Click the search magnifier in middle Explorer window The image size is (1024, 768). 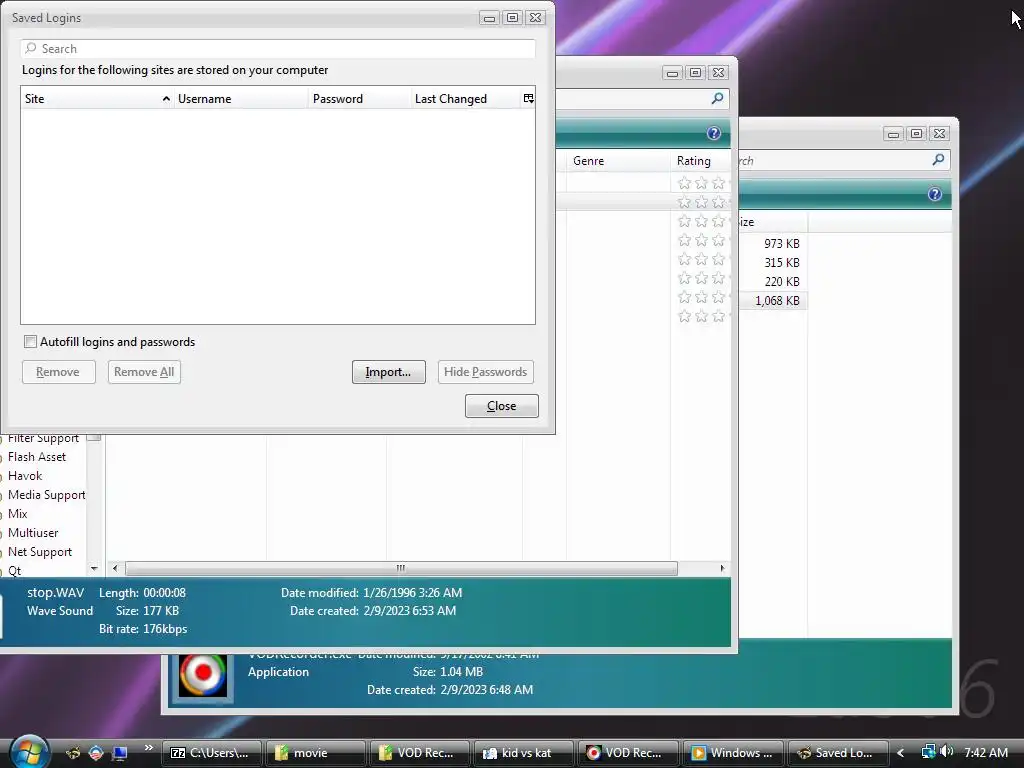point(717,99)
